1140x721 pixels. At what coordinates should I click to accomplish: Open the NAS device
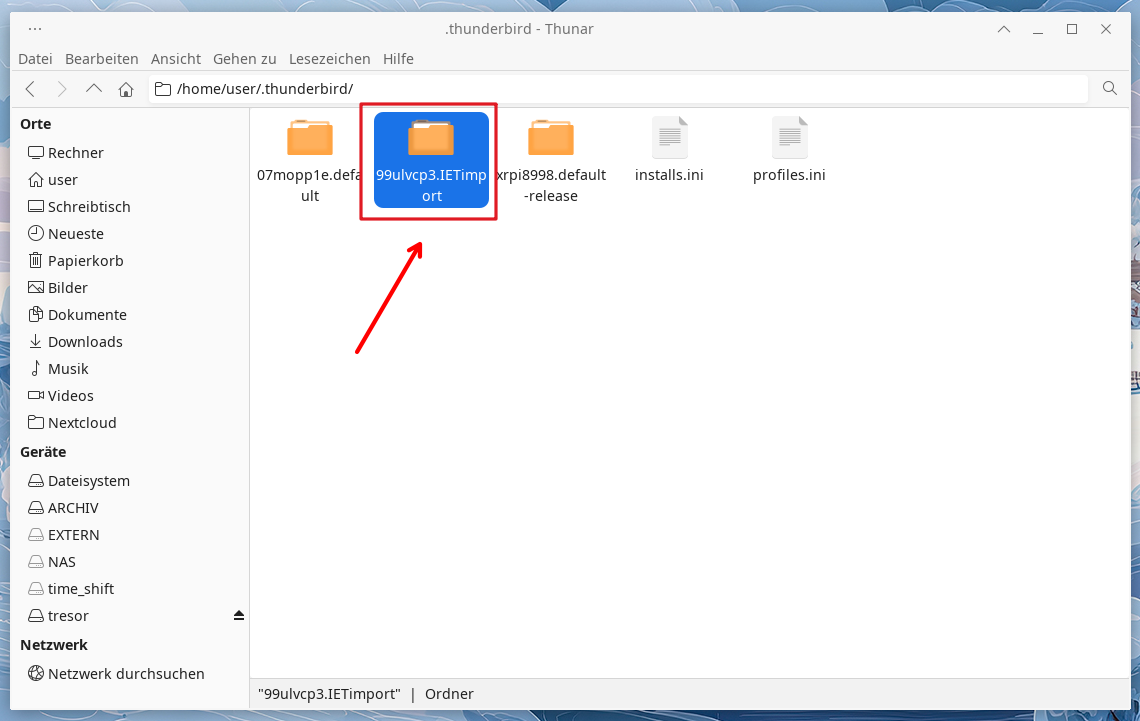[x=61, y=562]
